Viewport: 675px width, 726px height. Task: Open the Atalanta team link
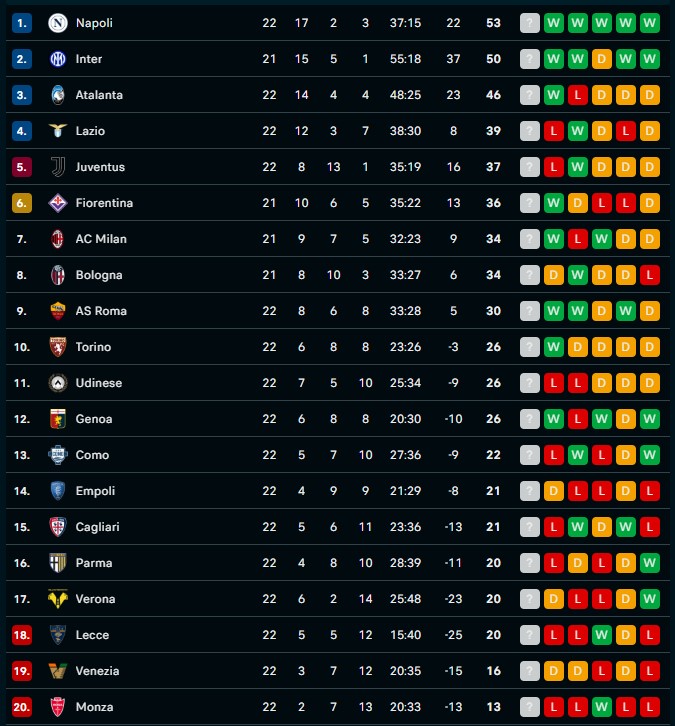point(99,95)
